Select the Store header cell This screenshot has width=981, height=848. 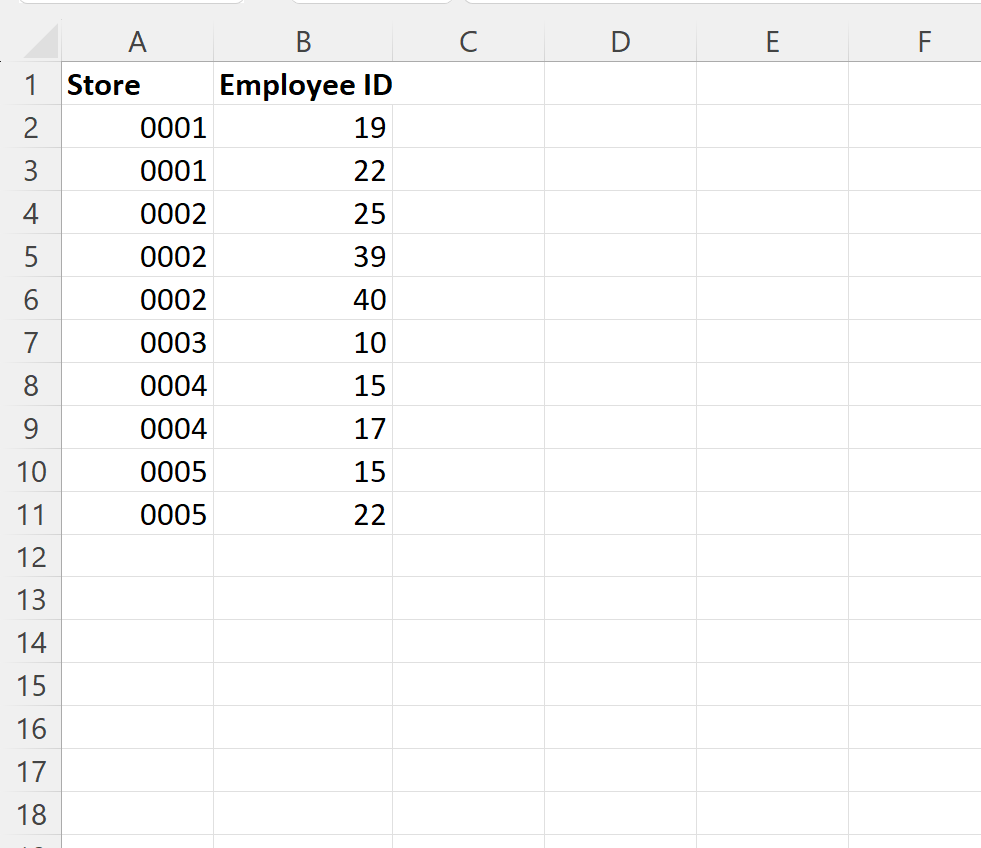pos(138,85)
